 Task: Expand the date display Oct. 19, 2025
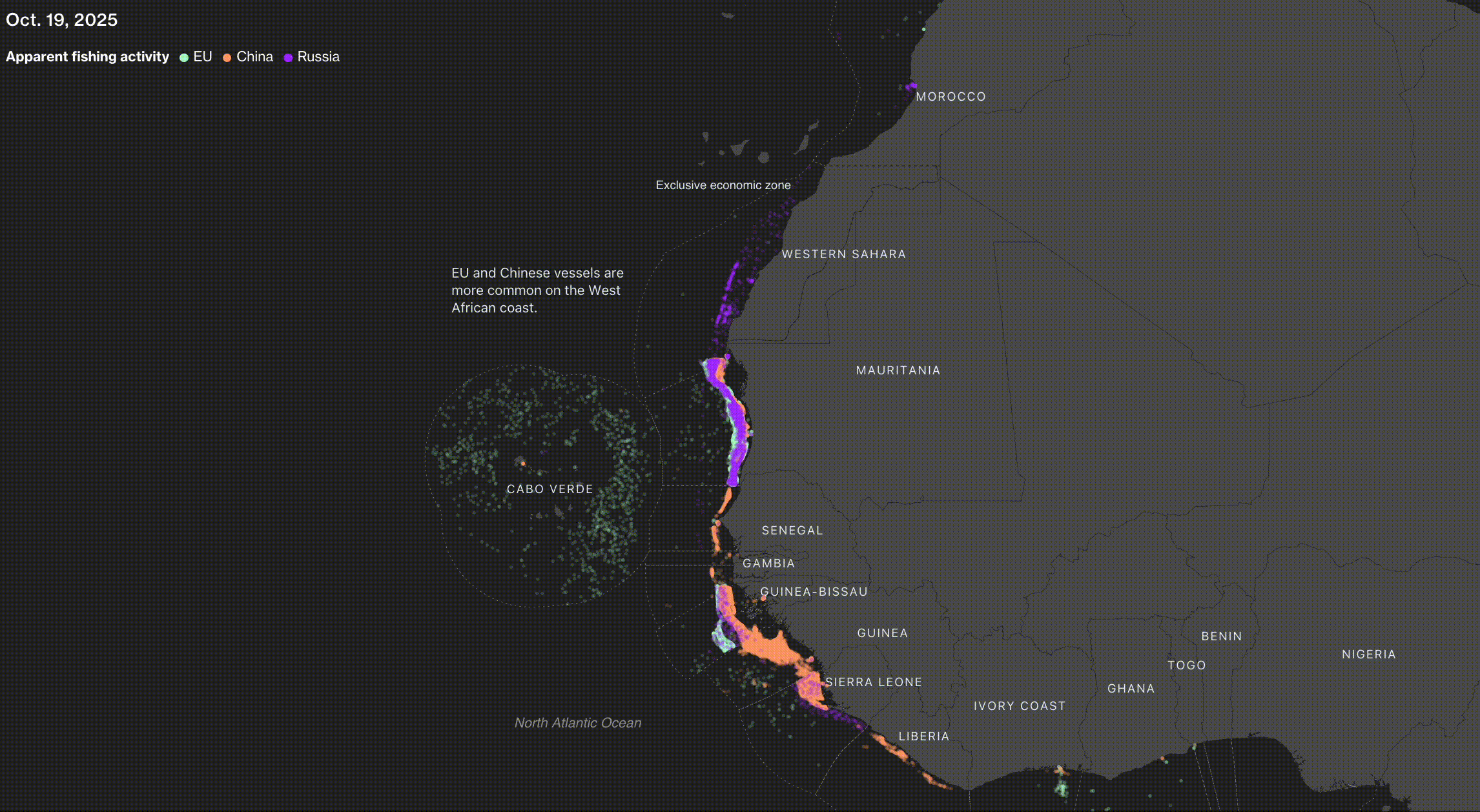click(x=61, y=19)
